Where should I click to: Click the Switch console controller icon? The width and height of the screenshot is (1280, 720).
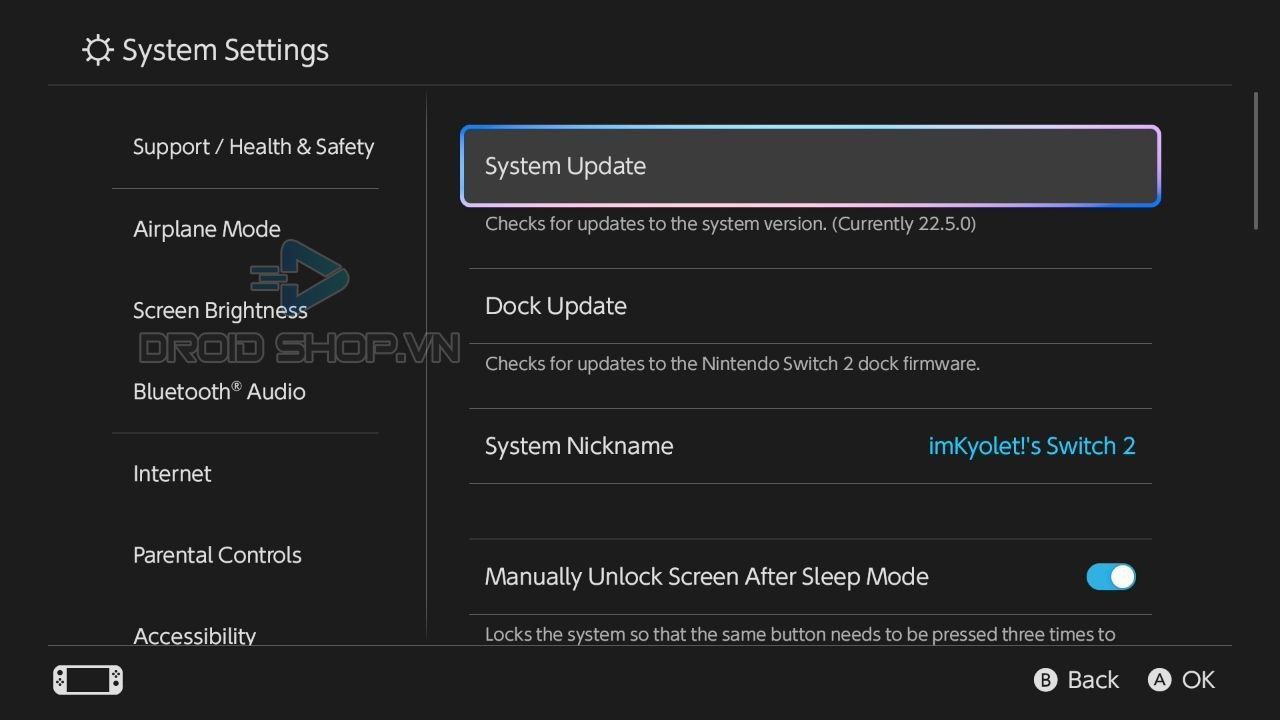pyautogui.click(x=88, y=680)
